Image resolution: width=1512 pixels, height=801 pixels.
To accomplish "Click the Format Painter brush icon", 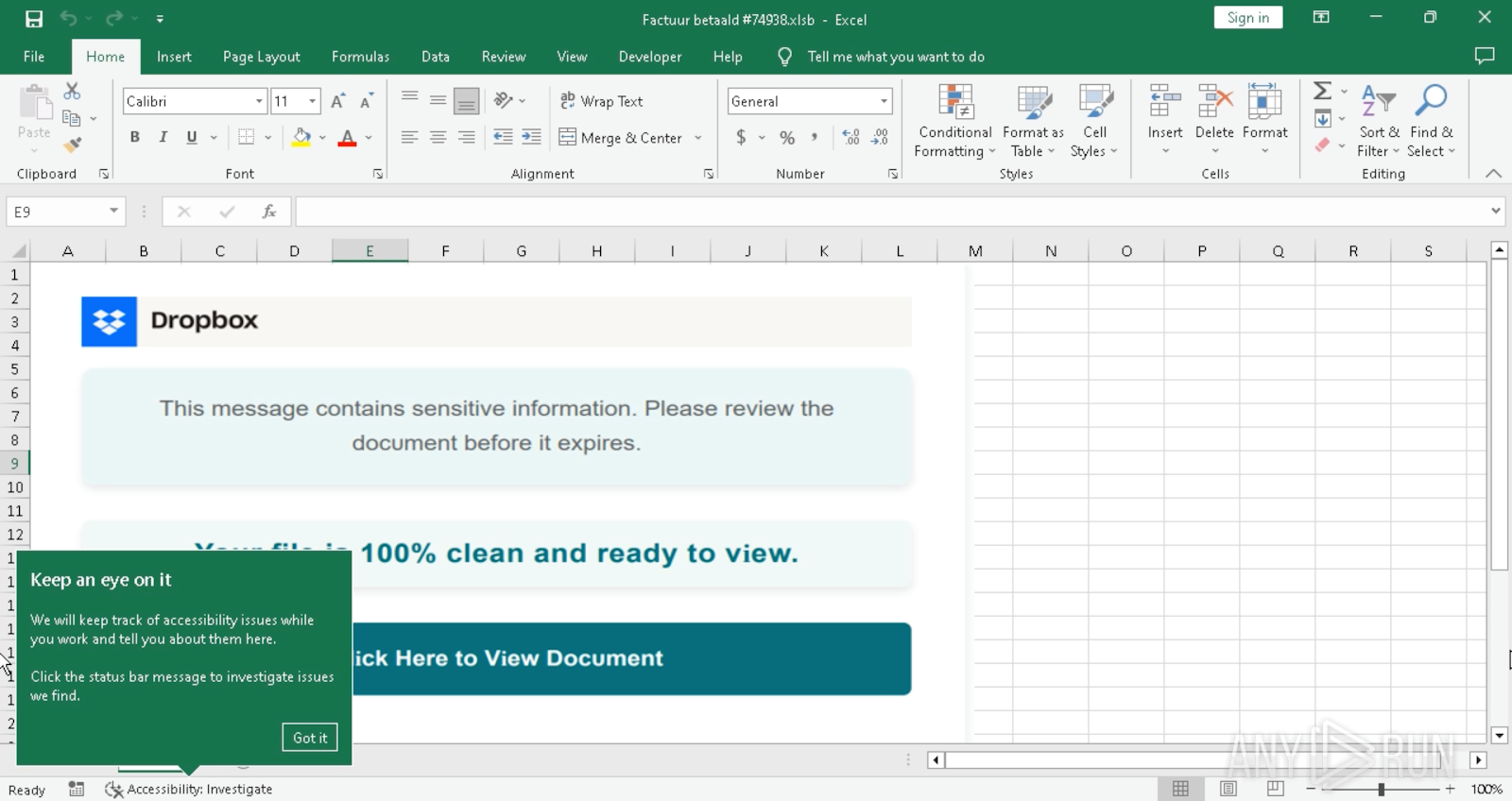I will tap(72, 145).
